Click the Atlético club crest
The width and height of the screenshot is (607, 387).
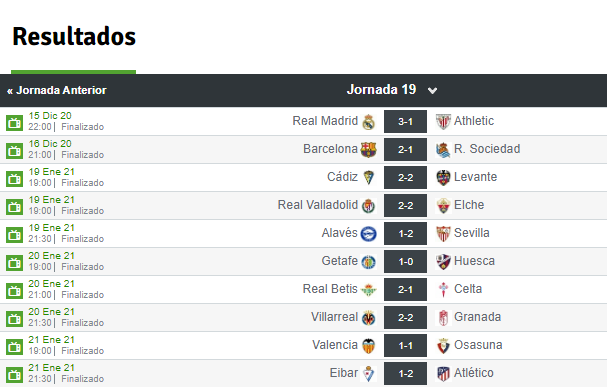point(443,373)
